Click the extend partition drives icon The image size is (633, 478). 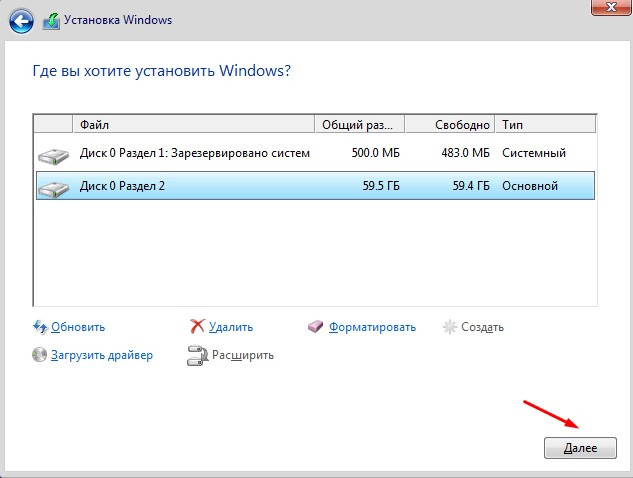tap(197, 356)
